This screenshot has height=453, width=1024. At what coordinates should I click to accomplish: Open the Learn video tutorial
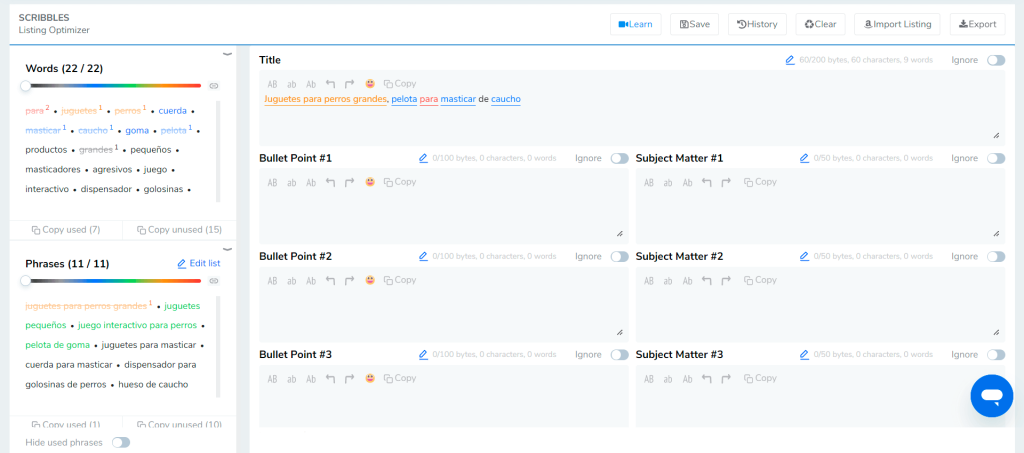pyautogui.click(x=635, y=24)
